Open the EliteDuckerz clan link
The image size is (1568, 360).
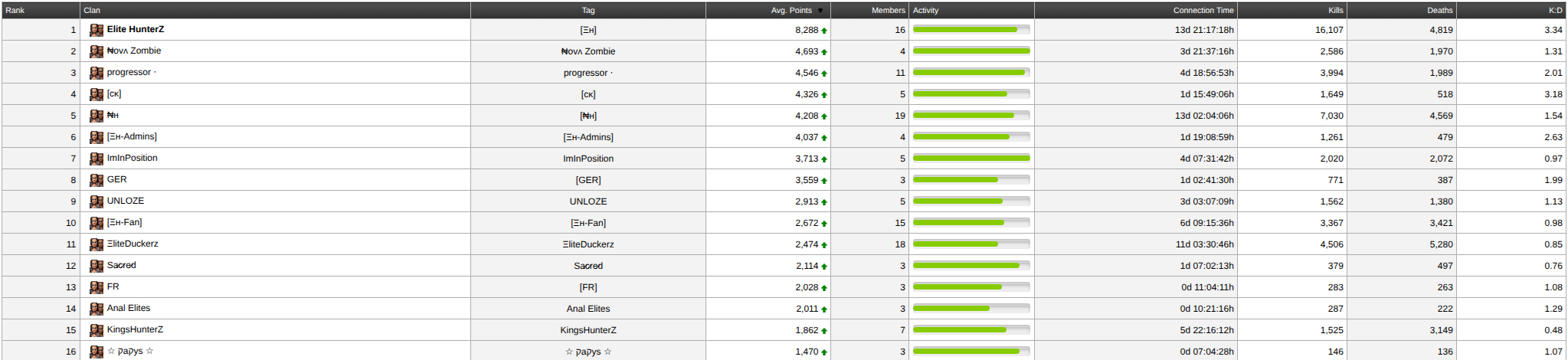pyautogui.click(x=133, y=244)
